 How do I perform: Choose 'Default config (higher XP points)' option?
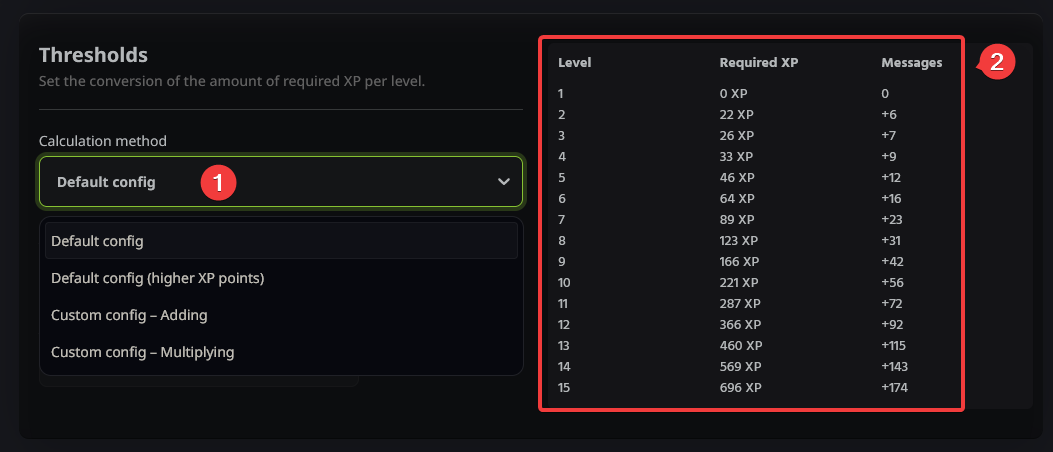pos(158,278)
